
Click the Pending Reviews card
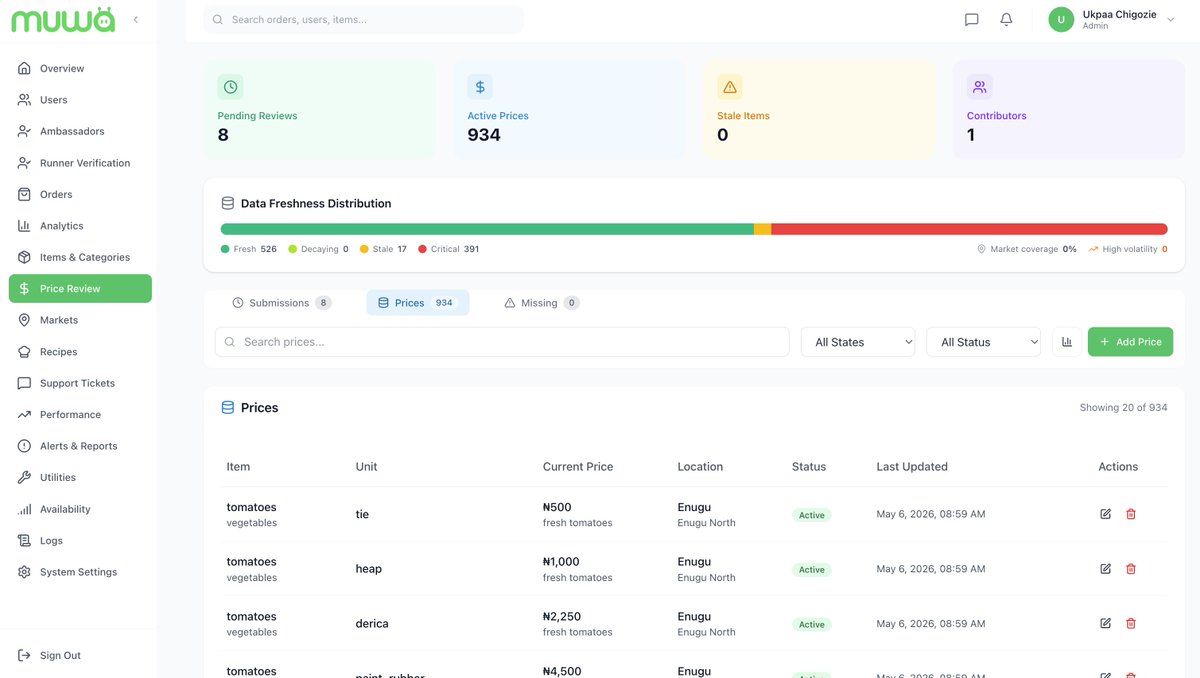click(x=319, y=110)
